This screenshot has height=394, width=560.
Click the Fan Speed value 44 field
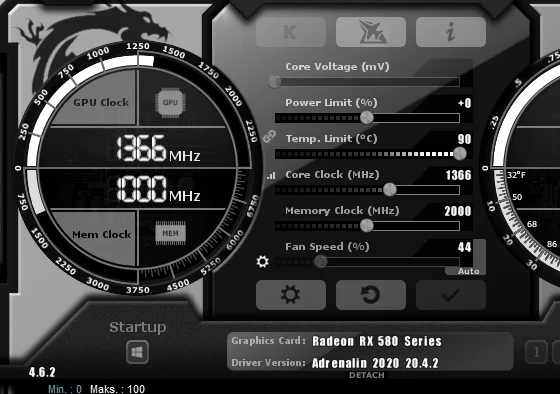464,247
